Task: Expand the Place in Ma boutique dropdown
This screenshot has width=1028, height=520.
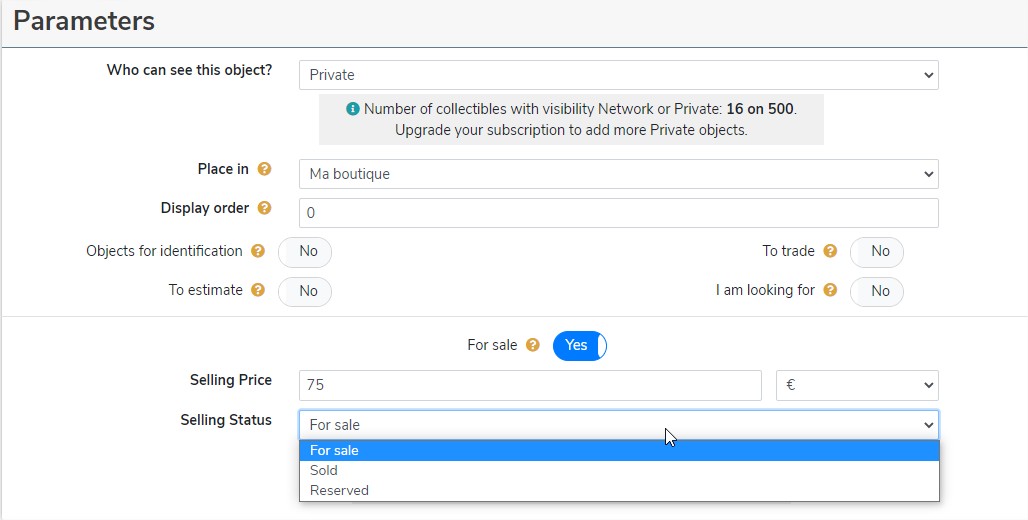Action: pos(618,174)
